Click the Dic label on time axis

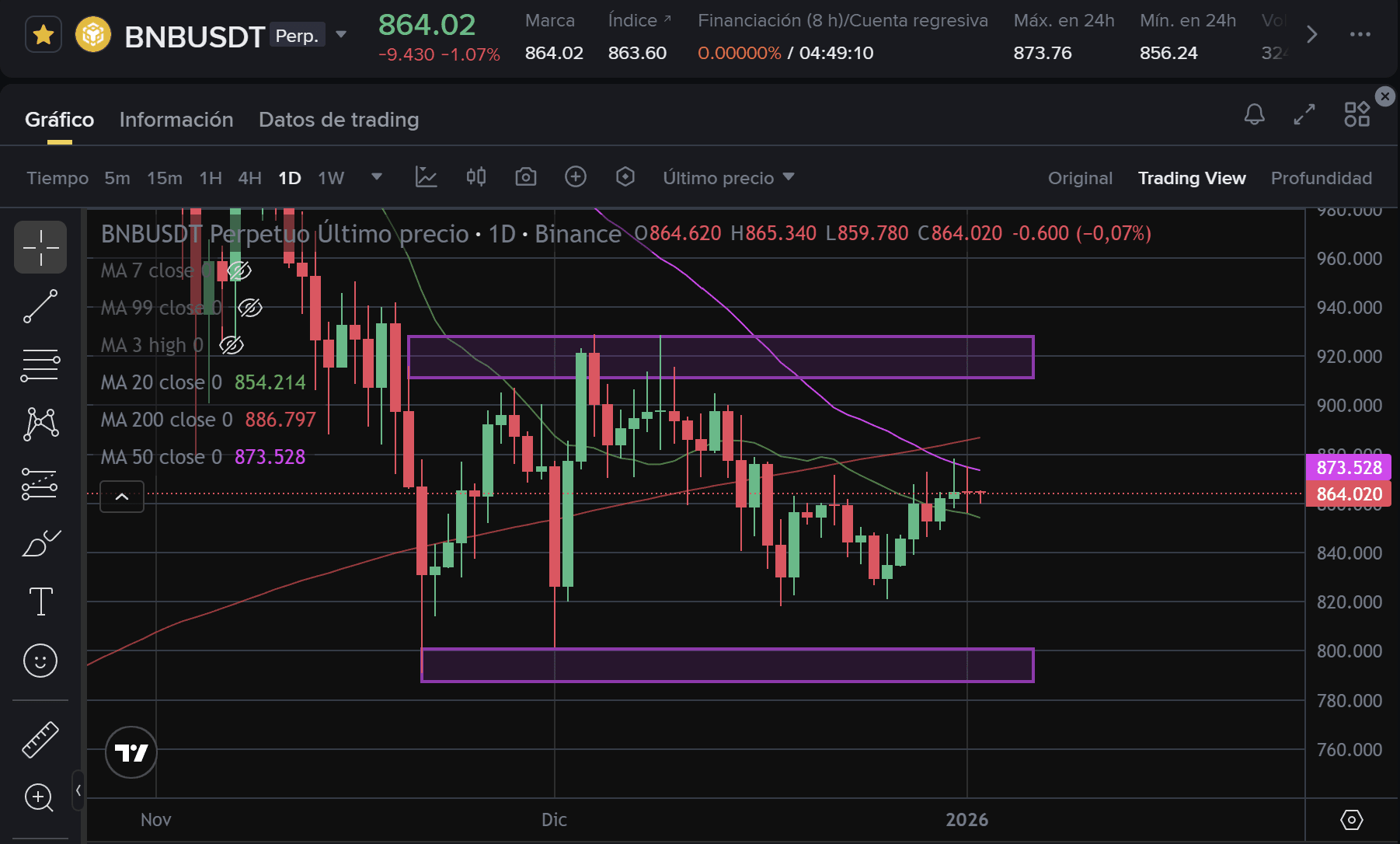[554, 820]
